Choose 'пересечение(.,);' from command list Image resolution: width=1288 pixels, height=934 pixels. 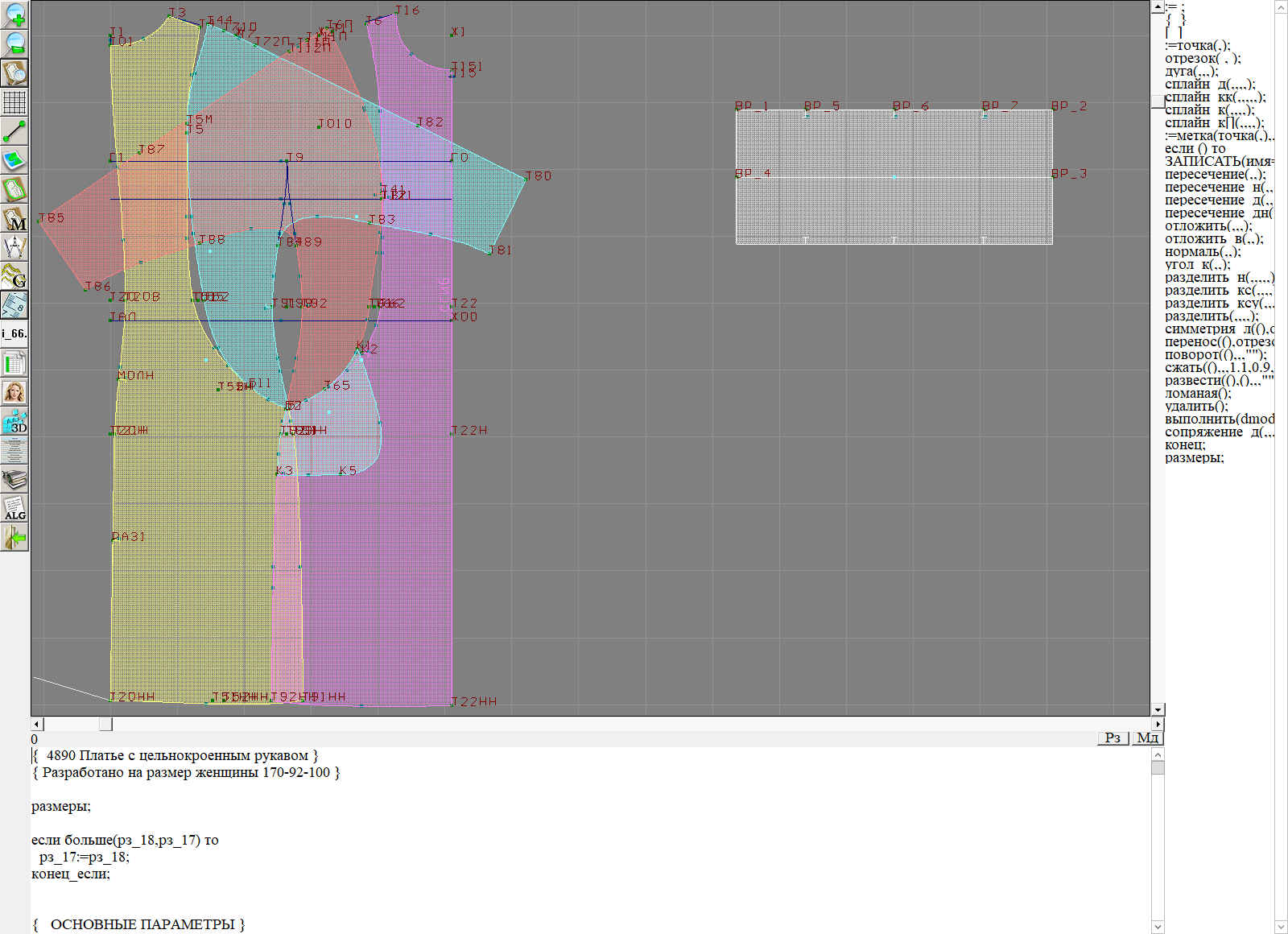1215,175
